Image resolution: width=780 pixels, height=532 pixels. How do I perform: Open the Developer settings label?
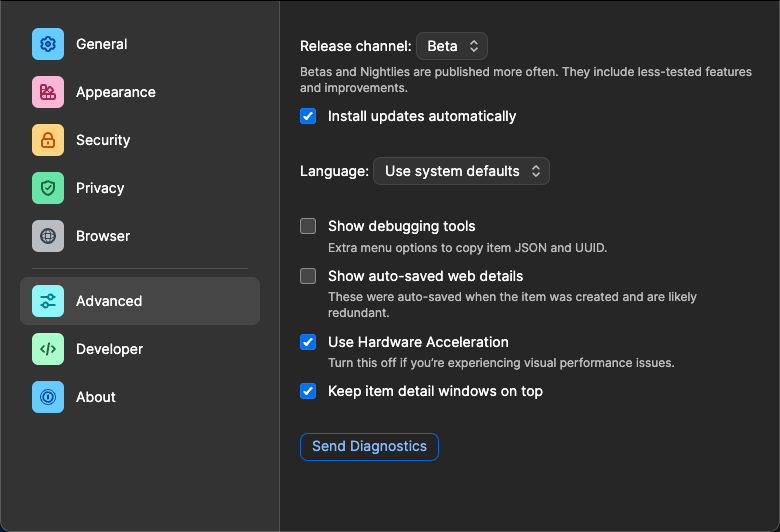109,349
